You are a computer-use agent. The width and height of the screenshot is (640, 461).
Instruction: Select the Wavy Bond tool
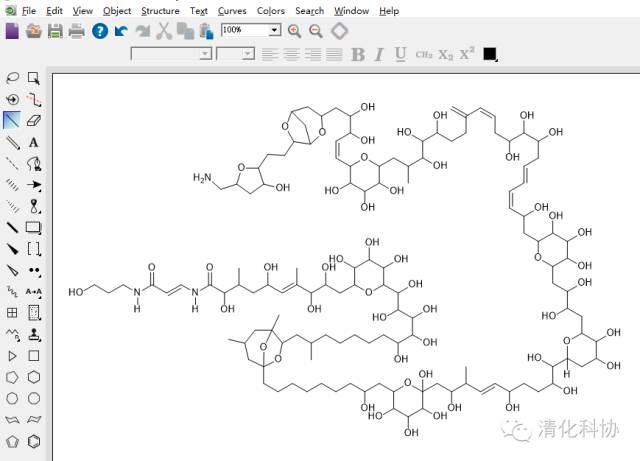click(x=12, y=292)
